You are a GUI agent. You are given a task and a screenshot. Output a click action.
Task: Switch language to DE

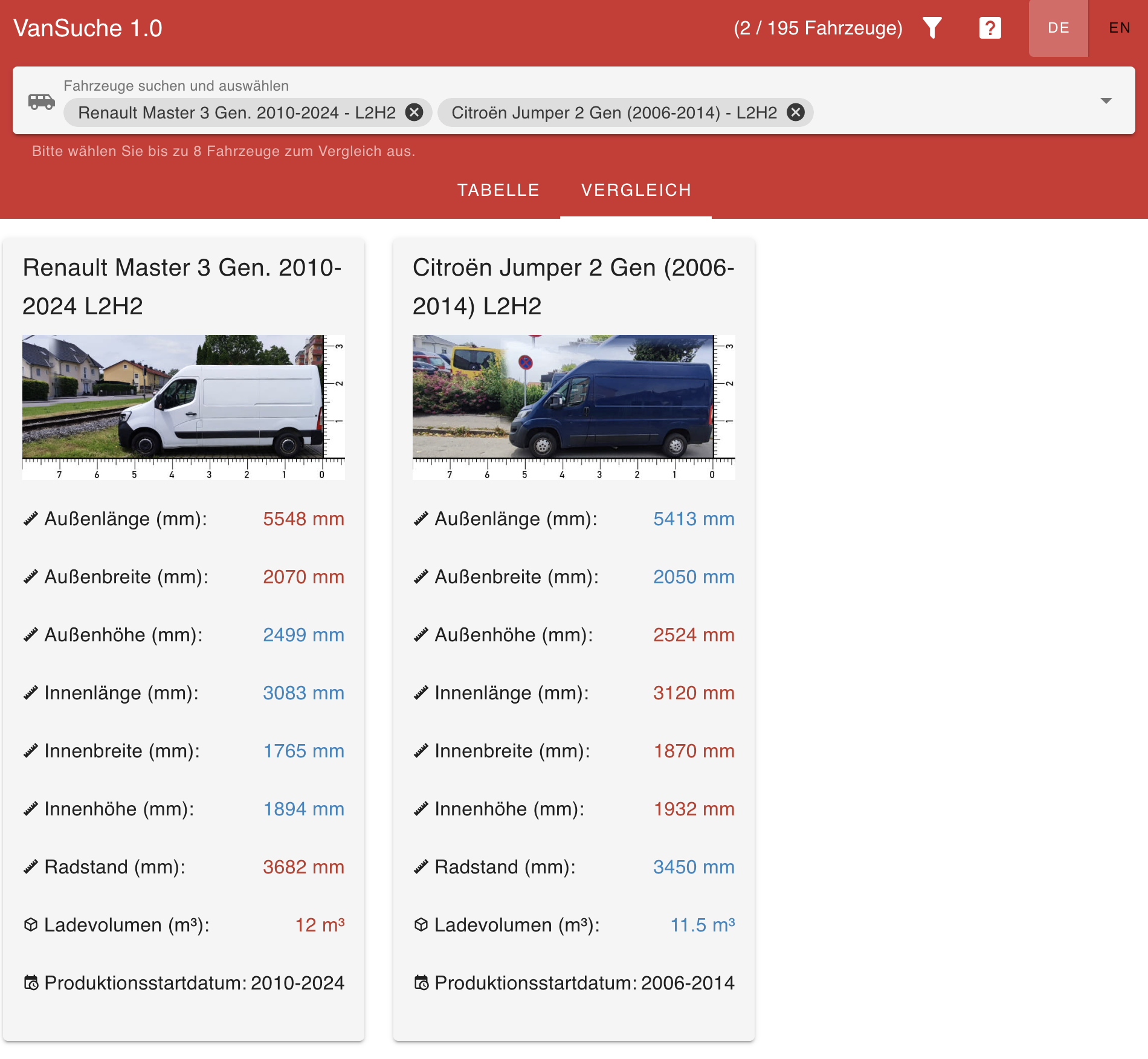[x=1059, y=28]
